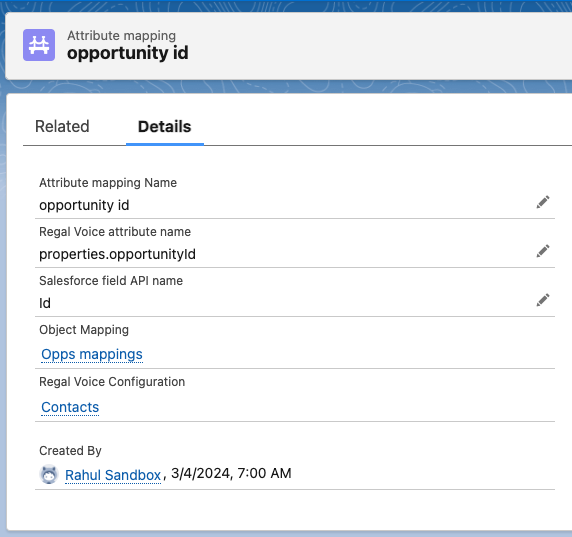Open the Rahul Sandbox user link

click(x=113, y=475)
